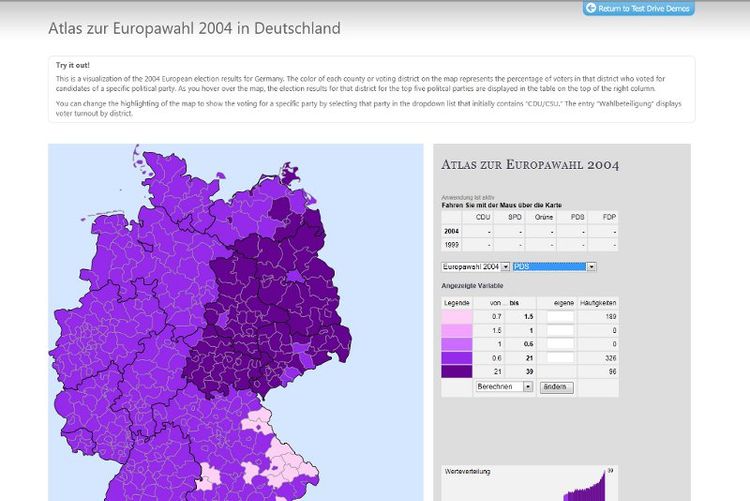Expand the Berechnen calculation dropdown
750x501 pixels.
point(504,386)
